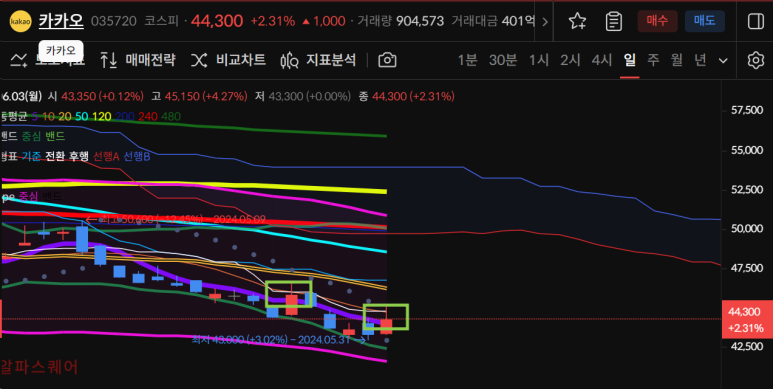Select the 월 monthly timeframe
773x389 pixels.
677,60
